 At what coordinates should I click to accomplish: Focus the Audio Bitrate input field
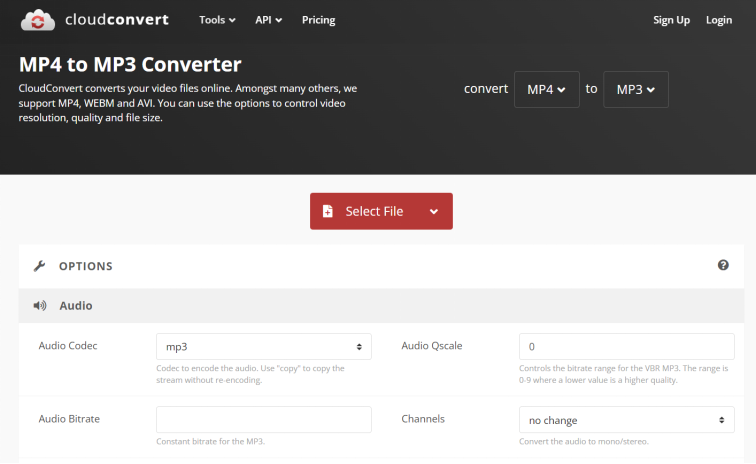tap(264, 420)
